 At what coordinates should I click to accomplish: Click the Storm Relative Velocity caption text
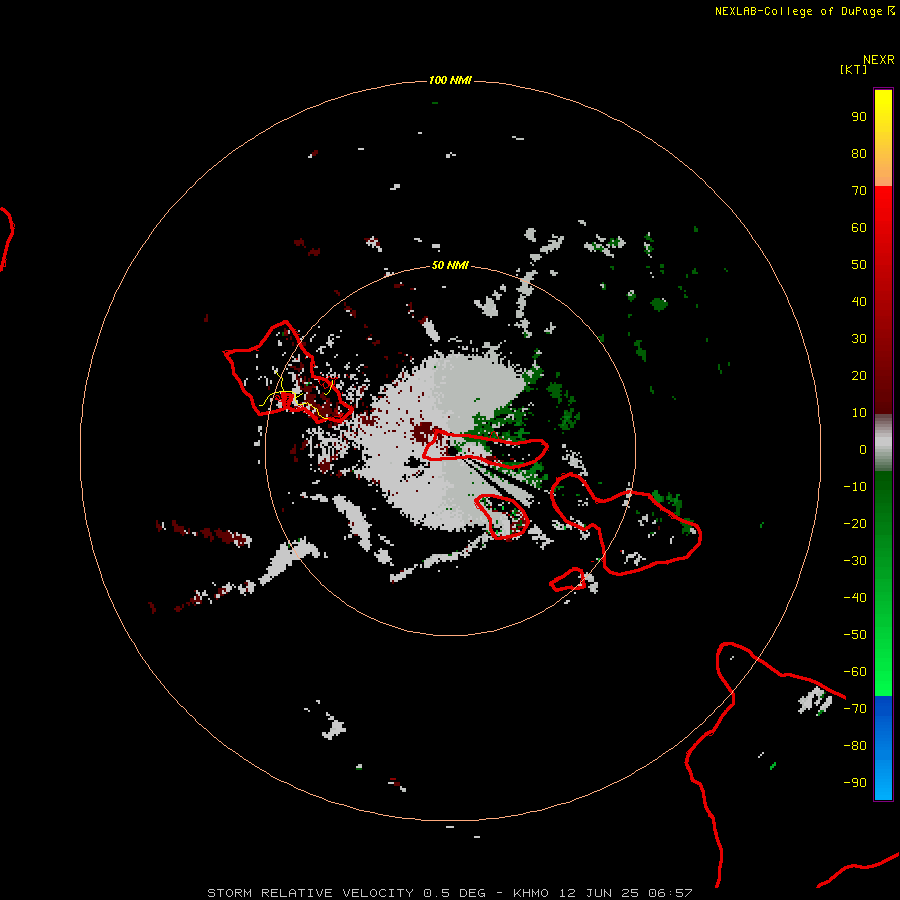[450, 893]
